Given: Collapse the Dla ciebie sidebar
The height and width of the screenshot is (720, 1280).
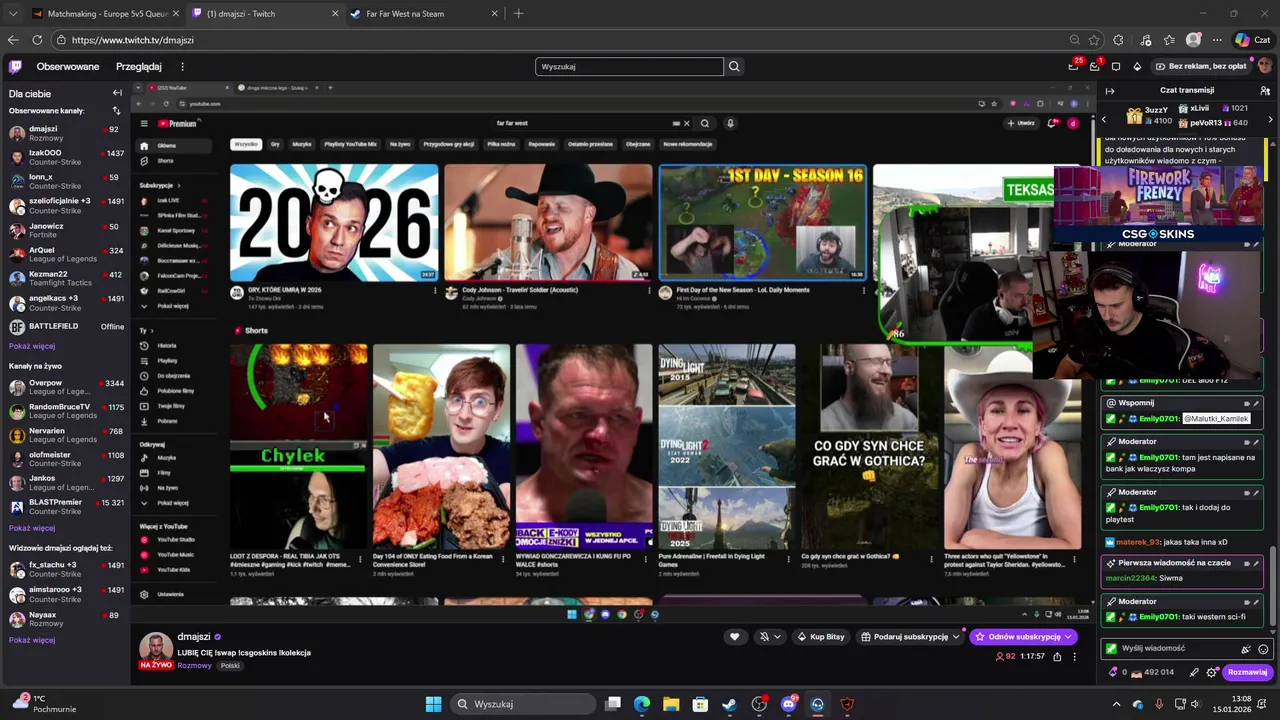Looking at the screenshot, I should [x=117, y=93].
